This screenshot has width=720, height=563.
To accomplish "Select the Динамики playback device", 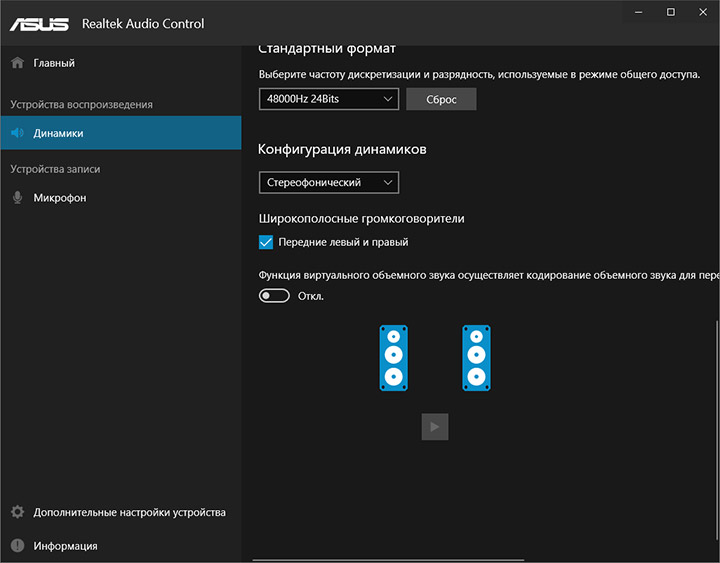I will [58, 133].
